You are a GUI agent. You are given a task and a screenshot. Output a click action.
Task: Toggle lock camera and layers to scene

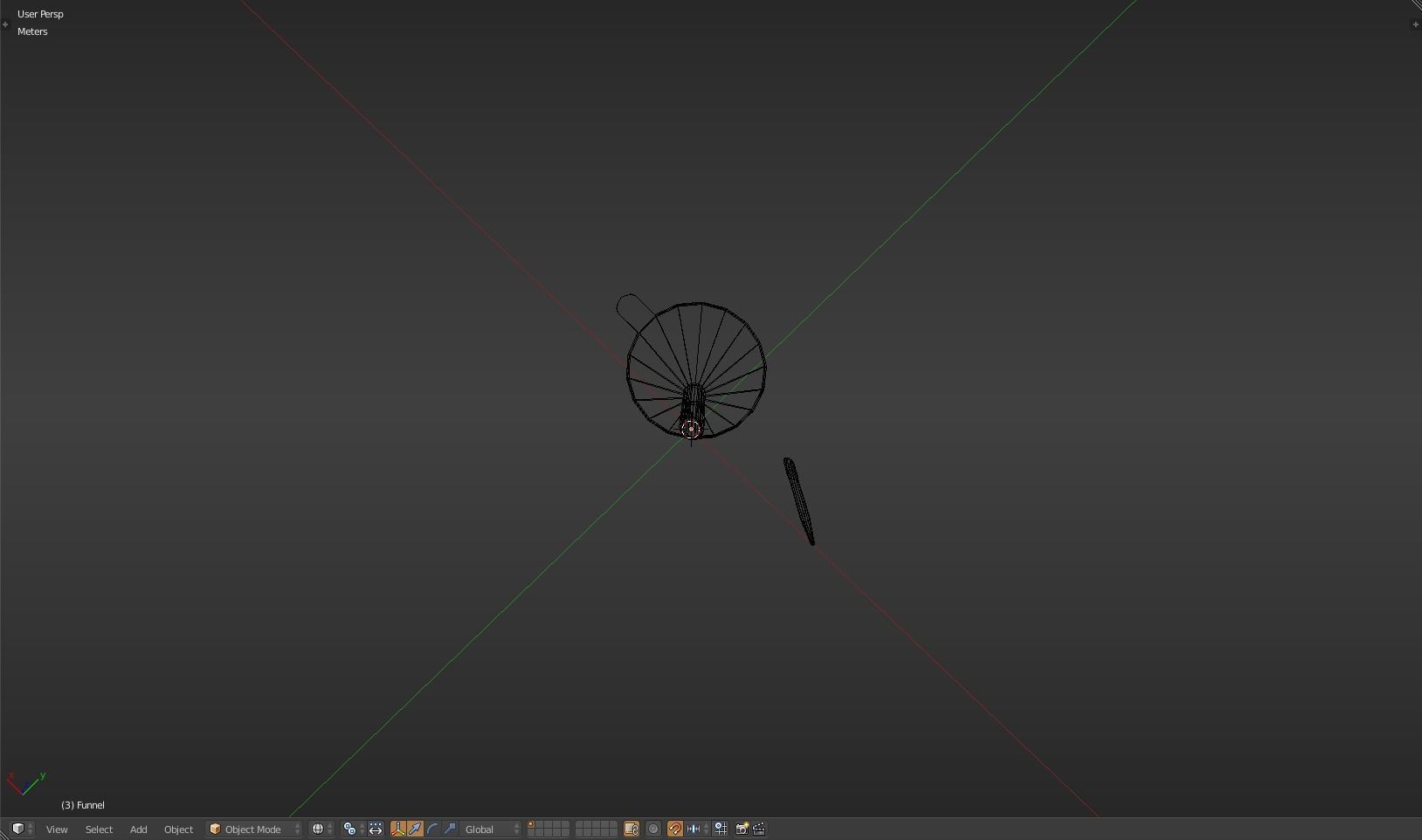click(x=632, y=829)
